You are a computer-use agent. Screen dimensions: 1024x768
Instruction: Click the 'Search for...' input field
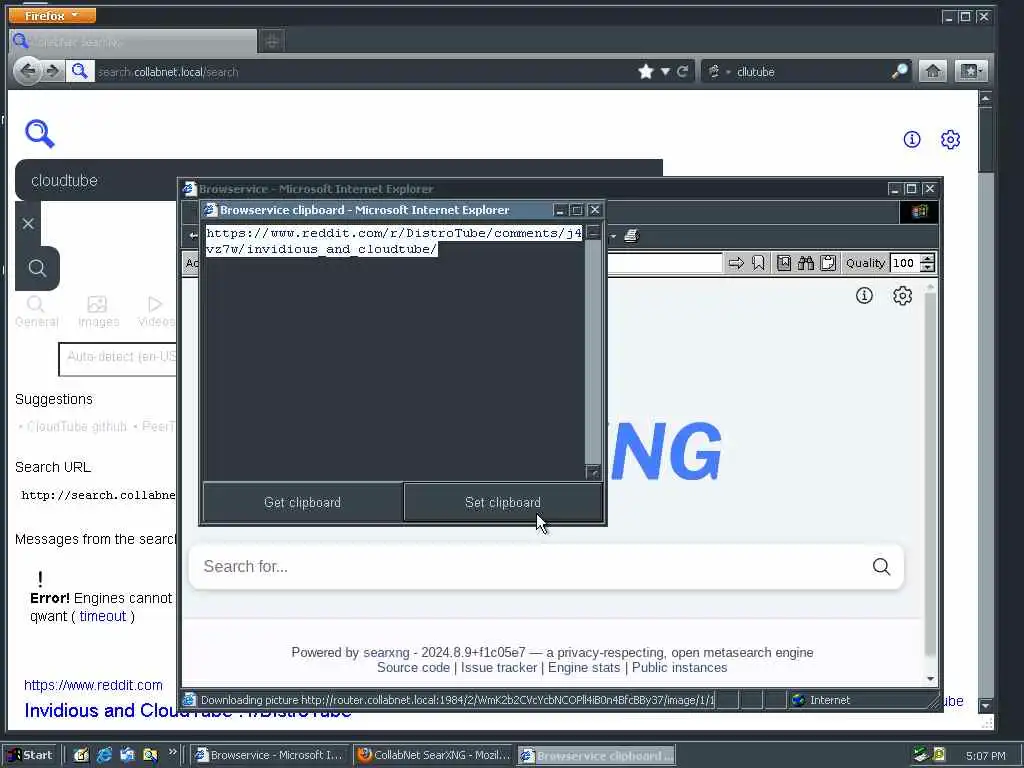529,566
